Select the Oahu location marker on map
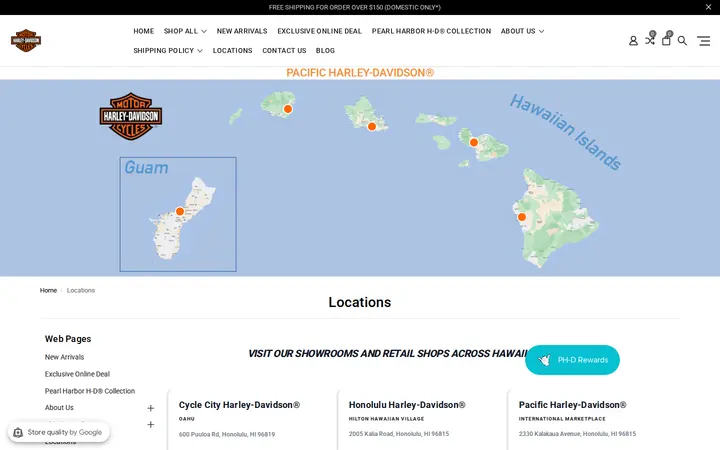The height and width of the screenshot is (450, 720). pos(372,126)
